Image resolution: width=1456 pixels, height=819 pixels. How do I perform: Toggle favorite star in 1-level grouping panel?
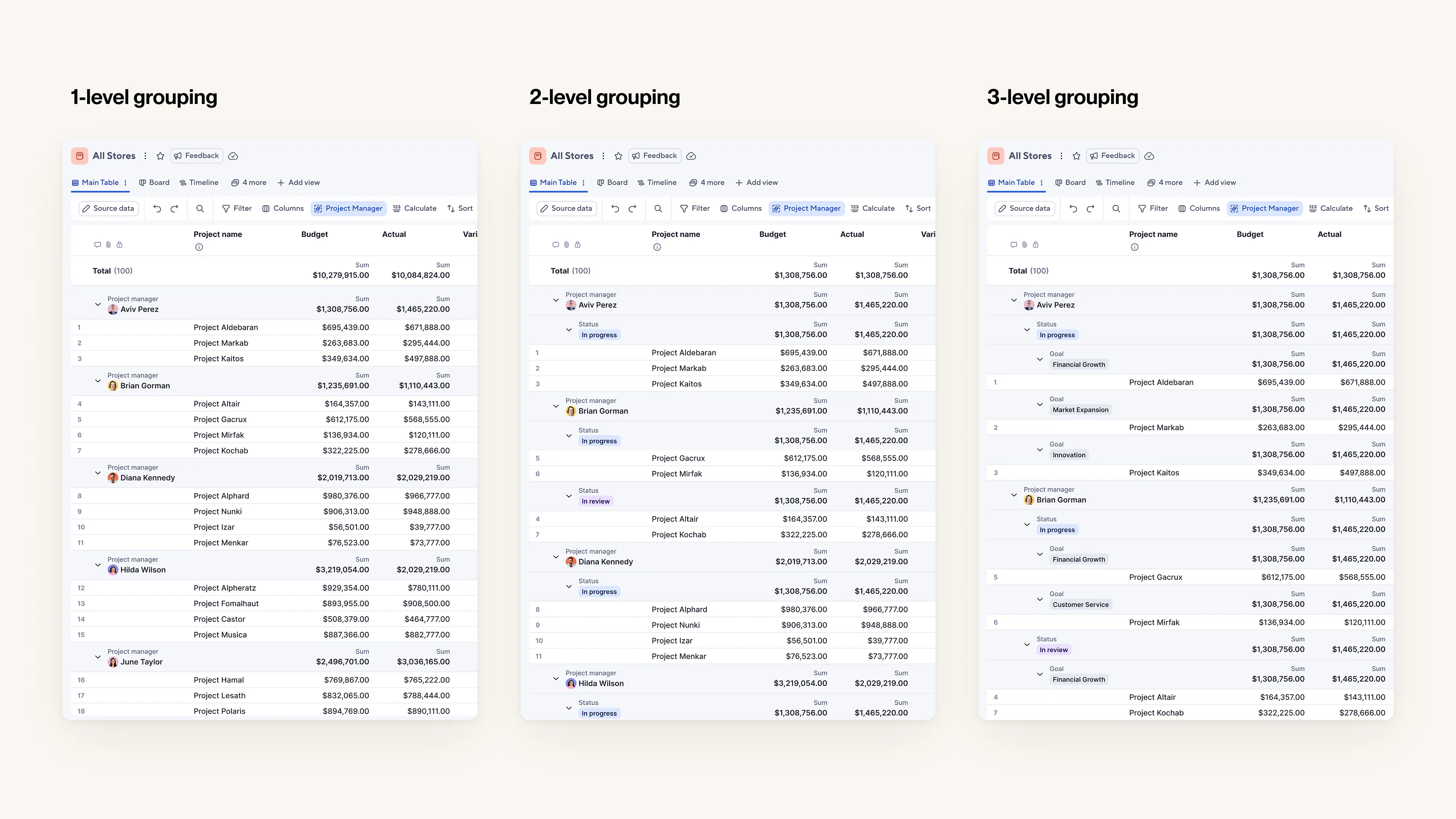(160, 156)
